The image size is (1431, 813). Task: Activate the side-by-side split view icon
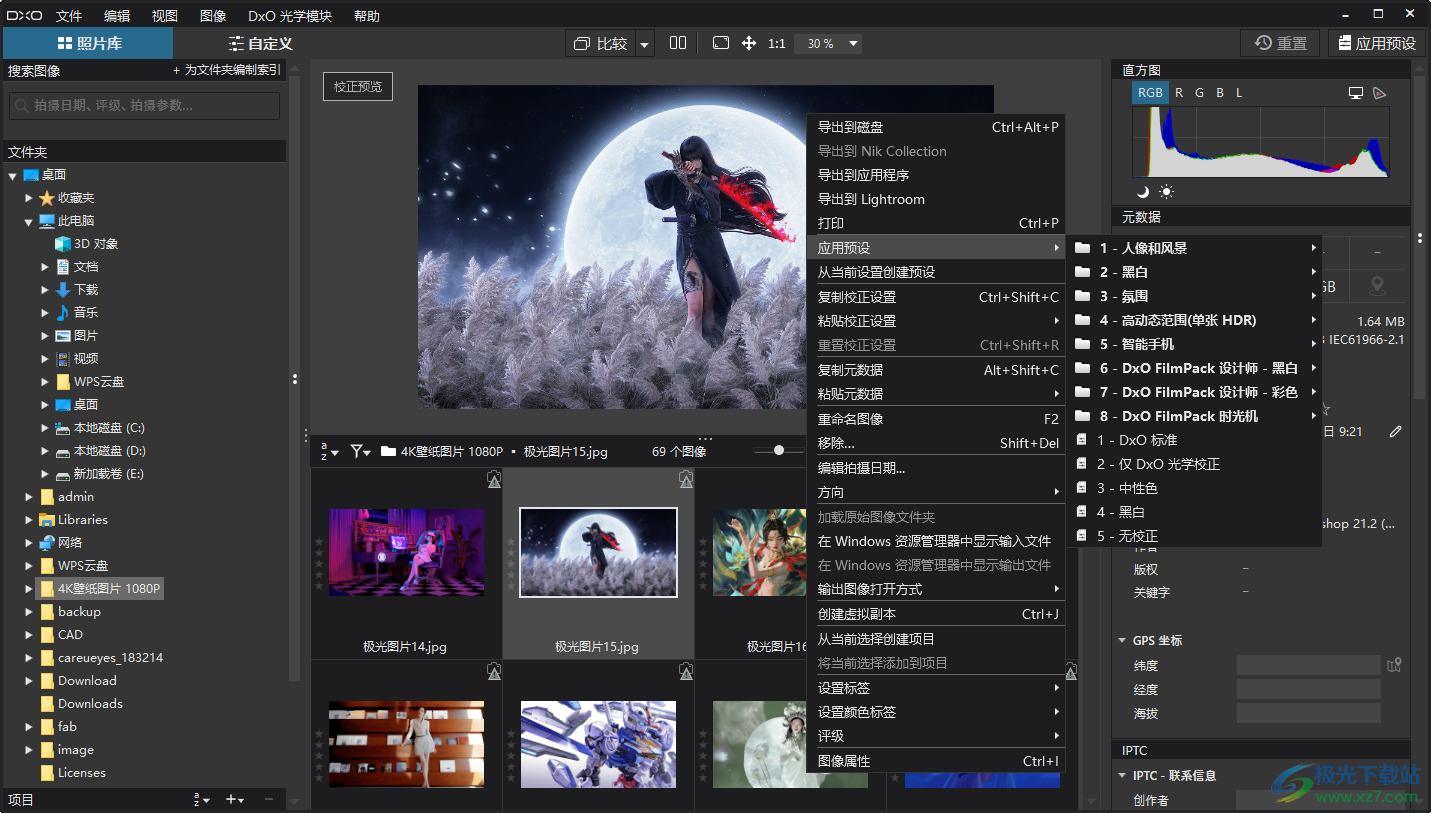pyautogui.click(x=679, y=43)
